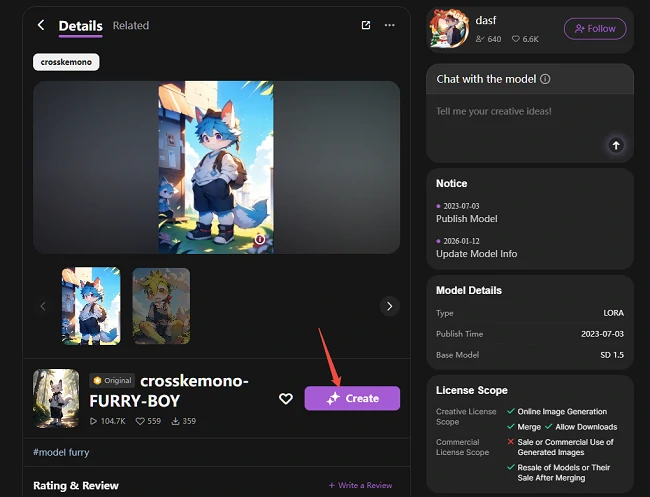Viewport: 650px width, 497px height.
Task: Click the Publish Time value 2023-07-03
Action: coord(602,334)
